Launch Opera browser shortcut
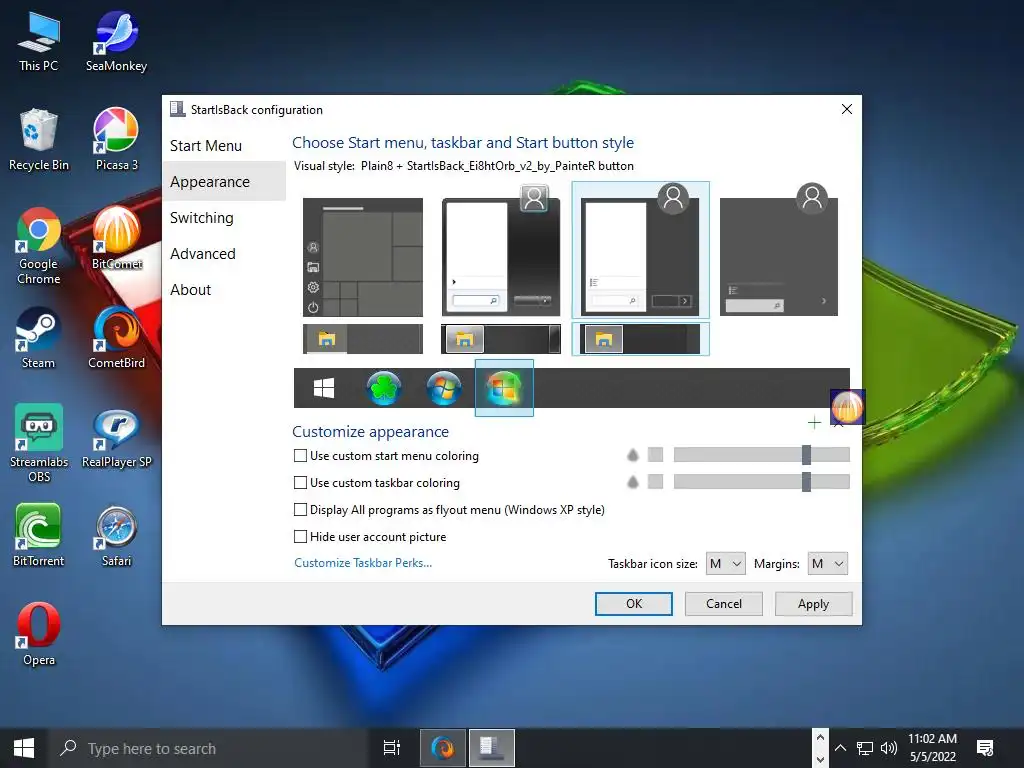Image resolution: width=1024 pixels, height=768 pixels. pyautogui.click(x=39, y=635)
